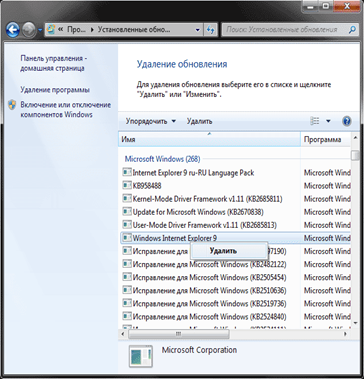This screenshot has width=364, height=379.
Task: Sort by the 'Программа' column header
Action: pos(326,140)
